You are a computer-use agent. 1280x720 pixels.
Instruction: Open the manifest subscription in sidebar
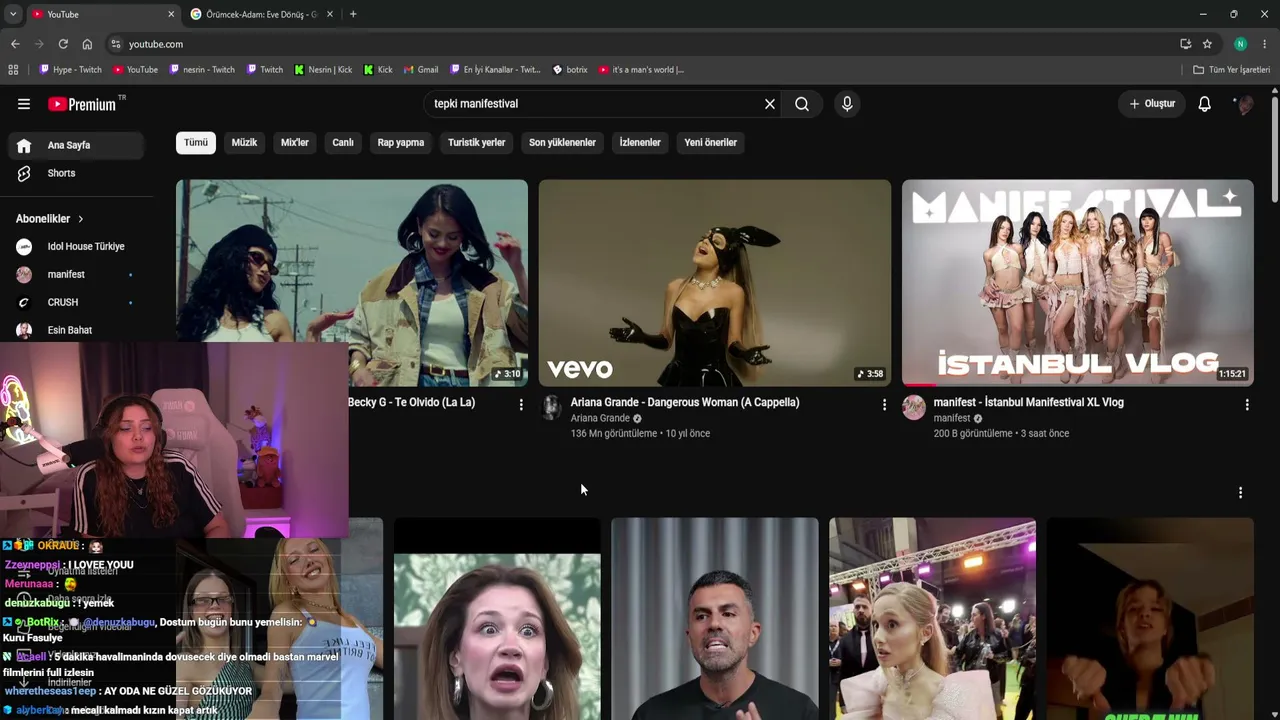click(x=76, y=274)
